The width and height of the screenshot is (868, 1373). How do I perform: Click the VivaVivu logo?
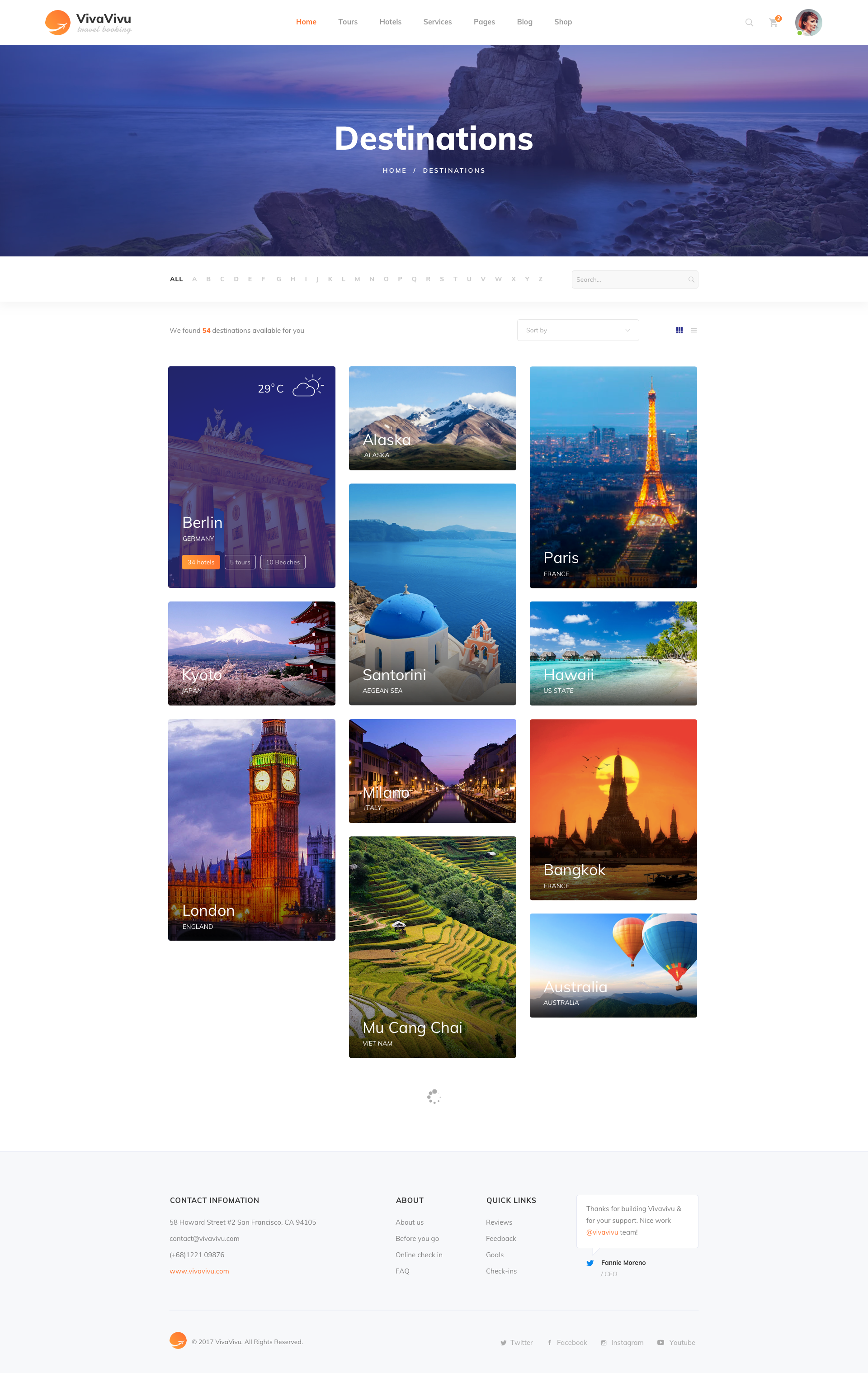(x=88, y=23)
